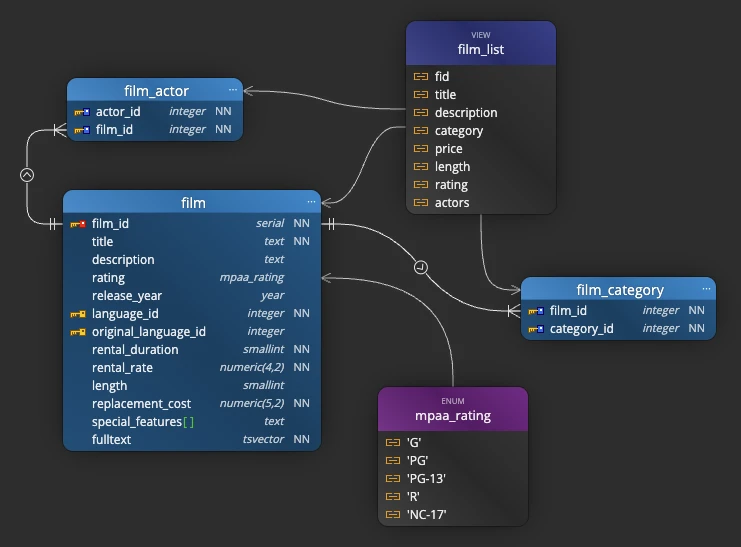Click the column icon next to description in film_list

point(421,112)
